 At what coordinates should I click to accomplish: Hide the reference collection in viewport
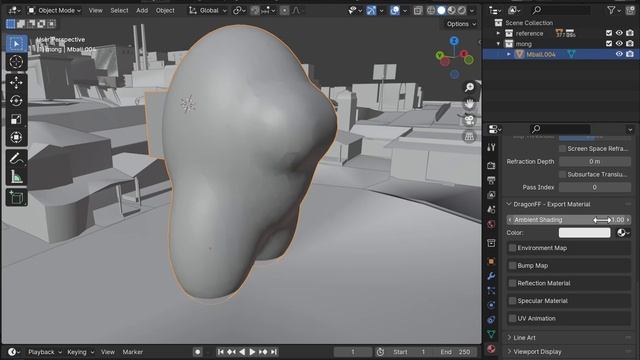(619, 33)
